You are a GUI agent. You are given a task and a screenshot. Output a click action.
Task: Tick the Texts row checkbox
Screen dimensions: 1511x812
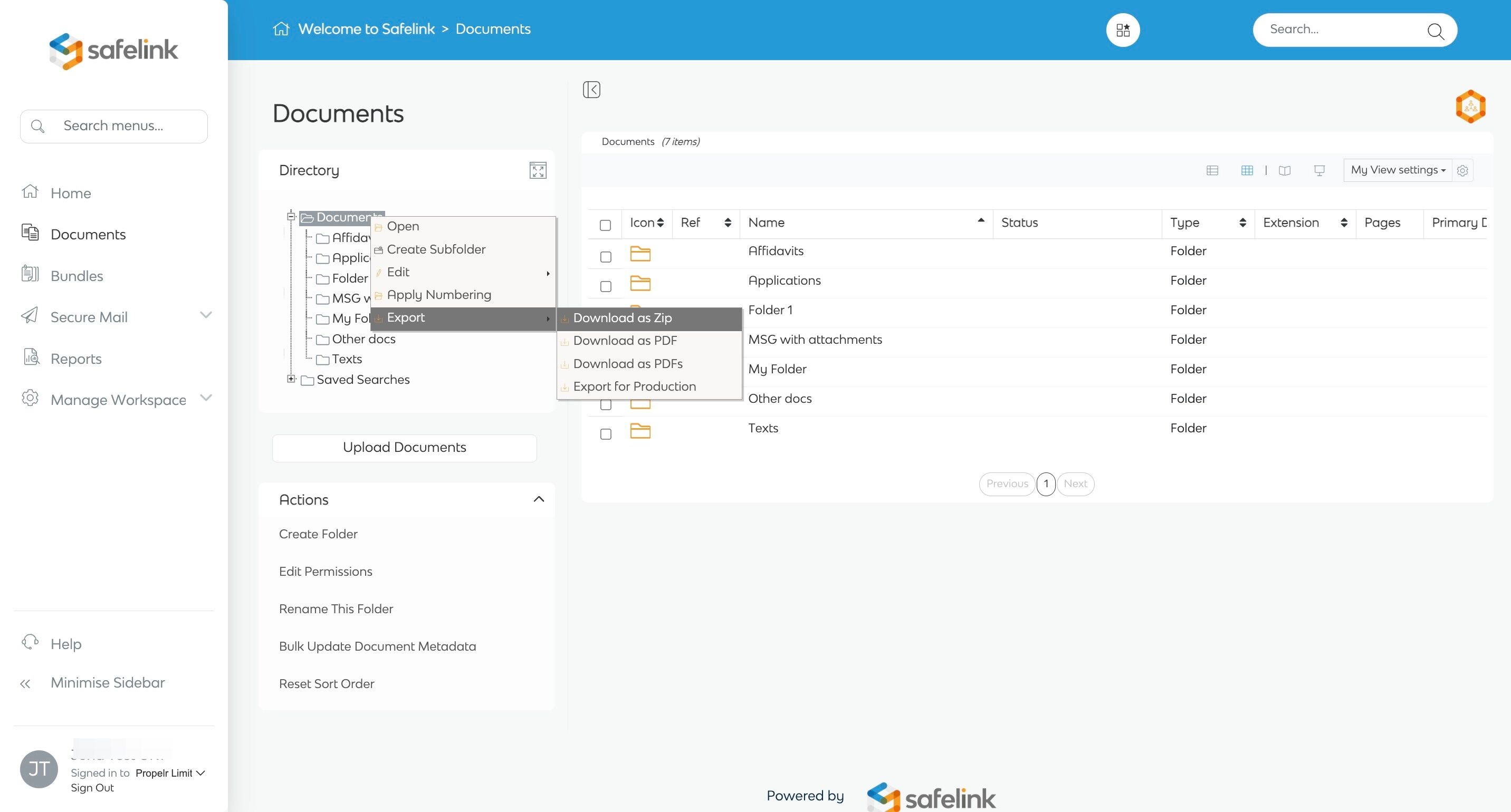[x=606, y=434]
